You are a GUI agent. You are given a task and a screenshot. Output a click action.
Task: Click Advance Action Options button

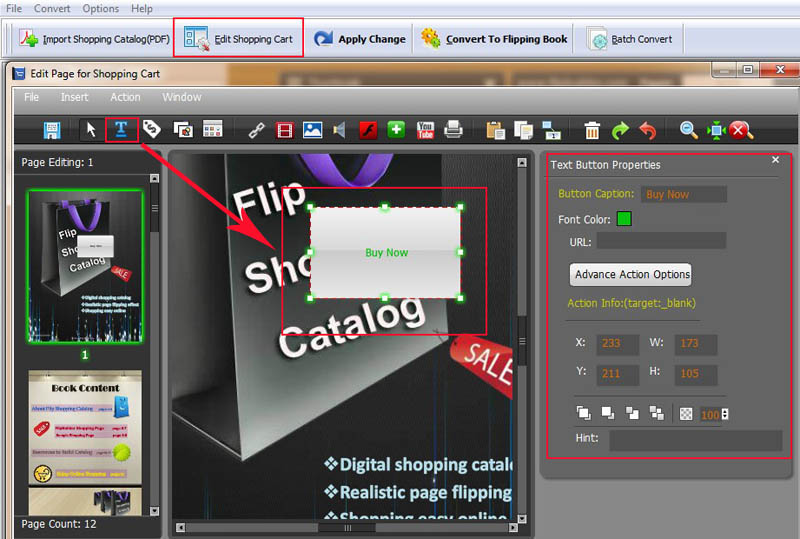[631, 275]
